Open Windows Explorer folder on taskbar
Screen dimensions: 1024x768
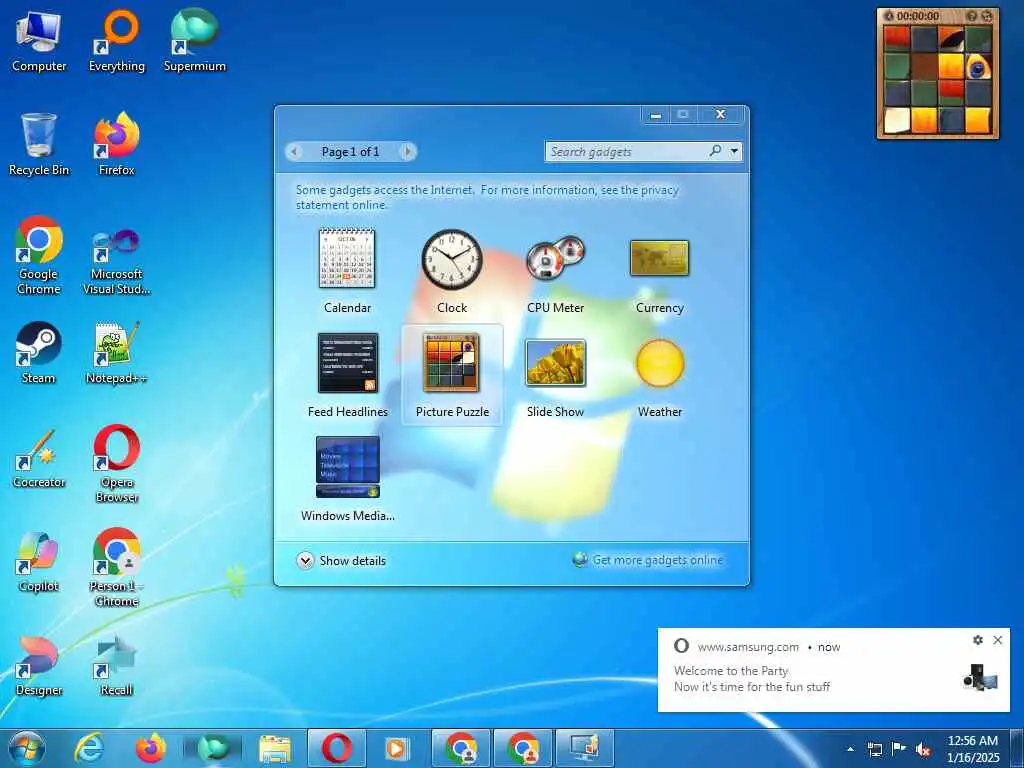[275, 748]
